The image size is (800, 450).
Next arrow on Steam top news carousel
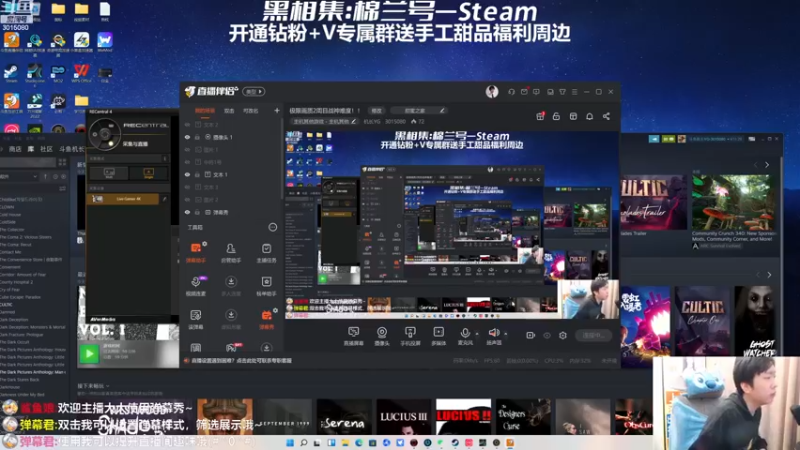[767, 165]
